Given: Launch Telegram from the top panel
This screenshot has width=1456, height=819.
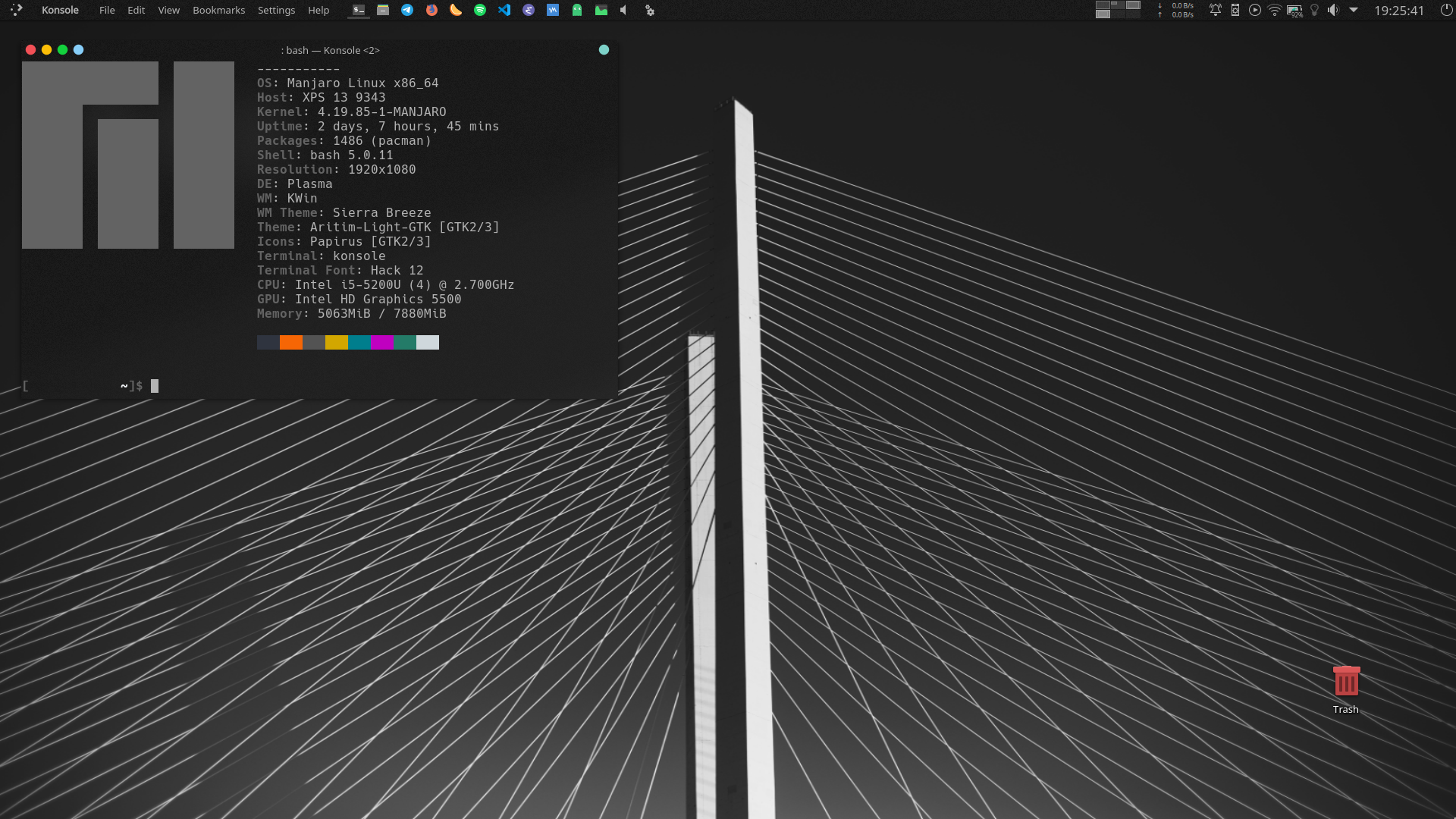Looking at the screenshot, I should point(407,10).
